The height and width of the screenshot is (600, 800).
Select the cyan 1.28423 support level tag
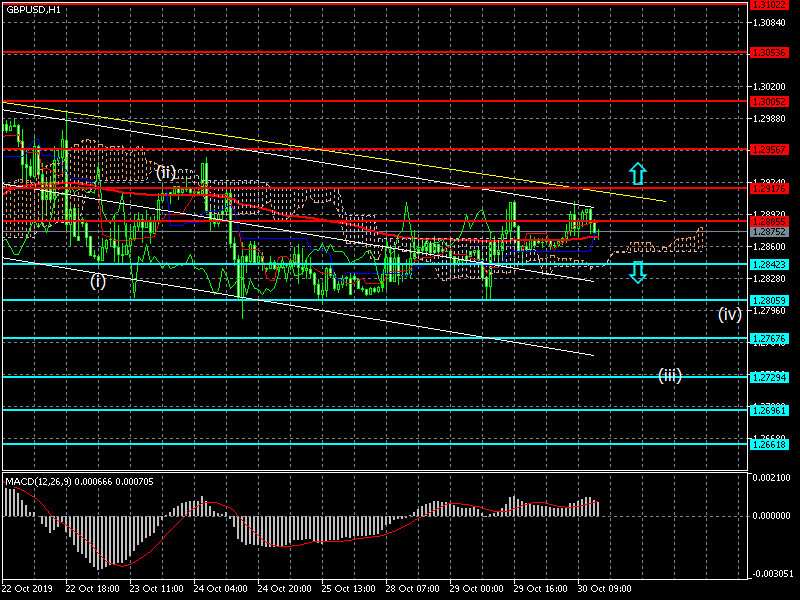[x=770, y=265]
